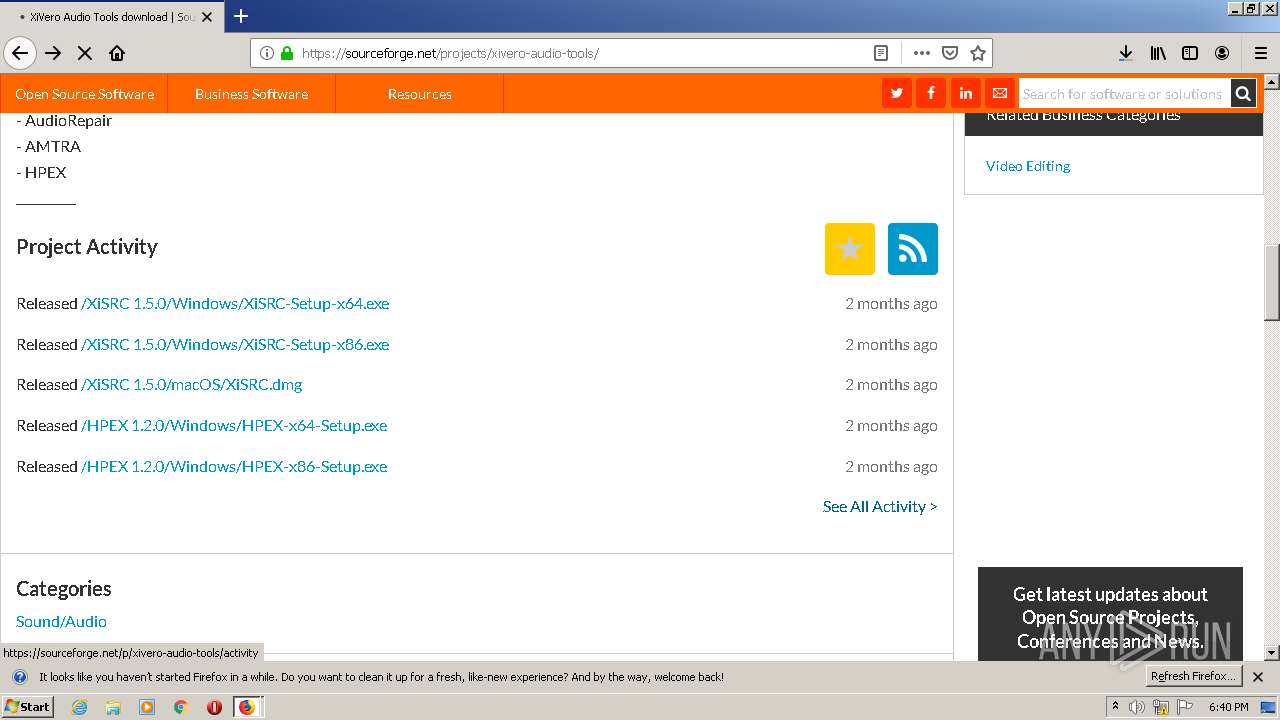This screenshot has height=720, width=1280.
Task: Click the software search input field
Action: (1124, 94)
